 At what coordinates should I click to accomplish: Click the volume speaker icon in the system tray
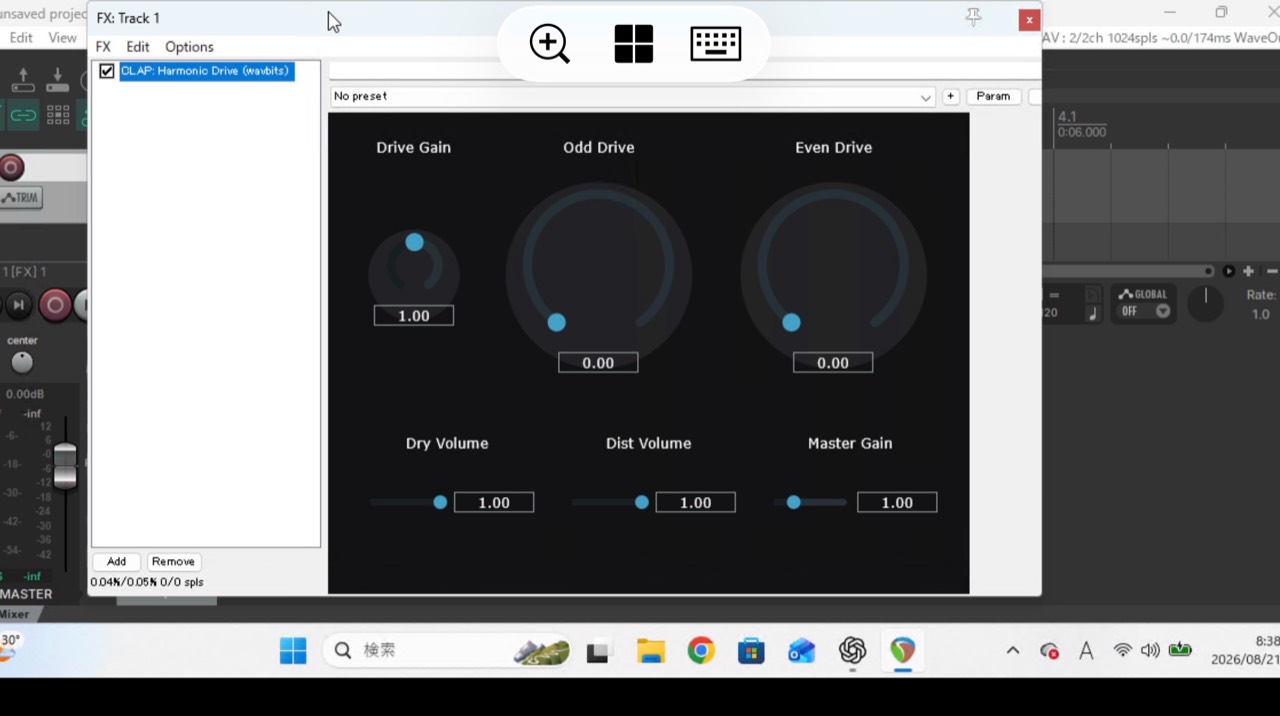click(1150, 650)
